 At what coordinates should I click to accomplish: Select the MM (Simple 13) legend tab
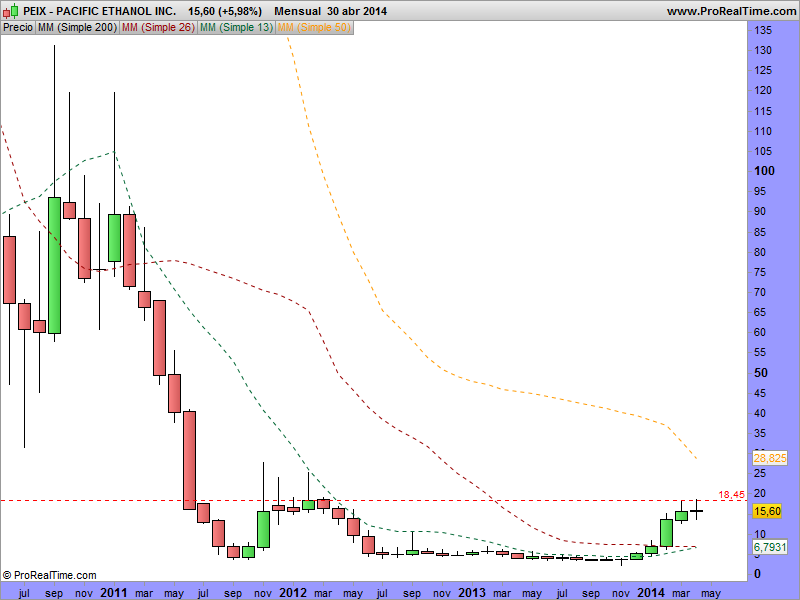coord(236,28)
